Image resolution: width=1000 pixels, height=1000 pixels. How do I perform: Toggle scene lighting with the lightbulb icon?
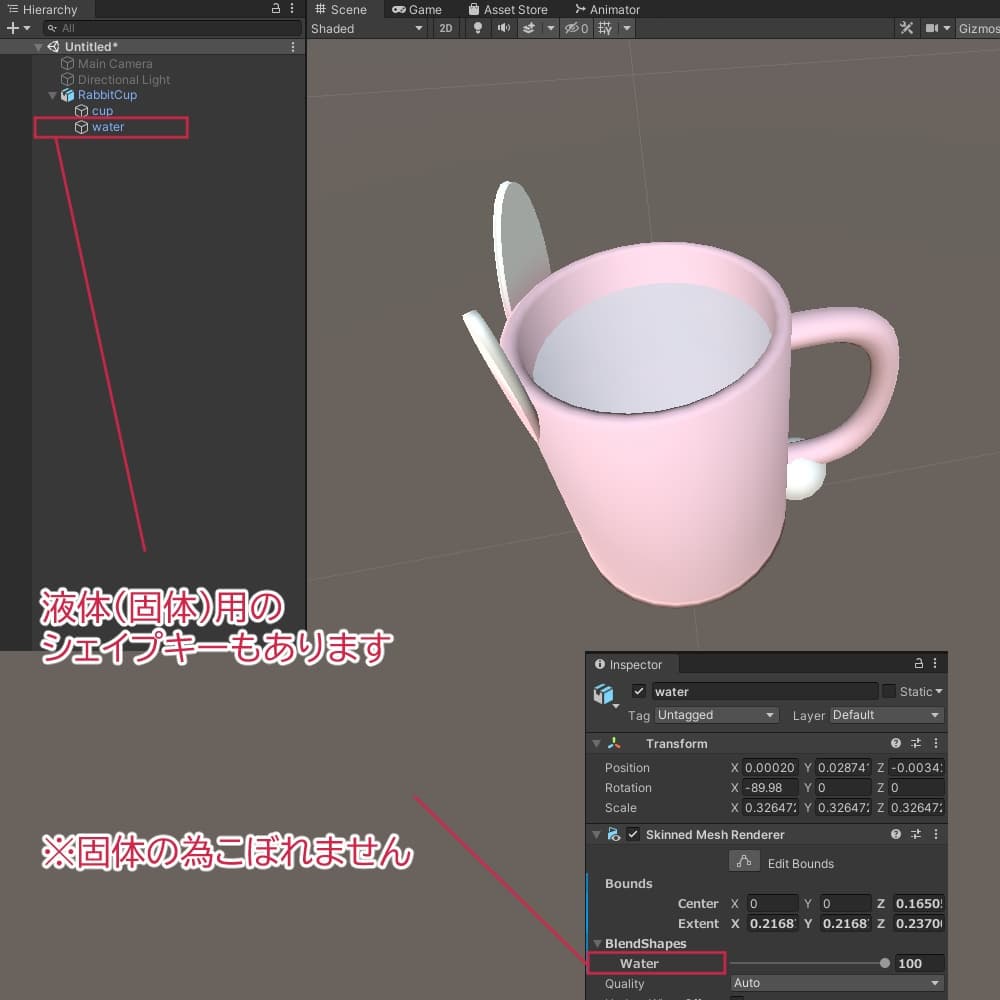(478, 28)
